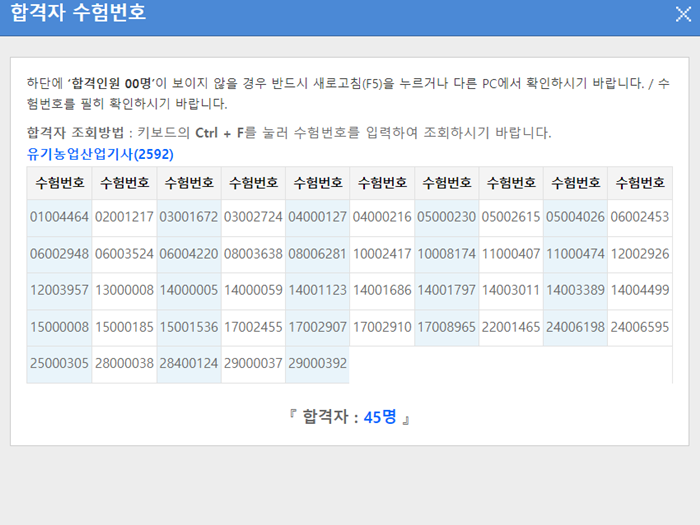Viewport: 700px width, 525px height.
Task: Select exam number 12002926
Action: [640, 254]
